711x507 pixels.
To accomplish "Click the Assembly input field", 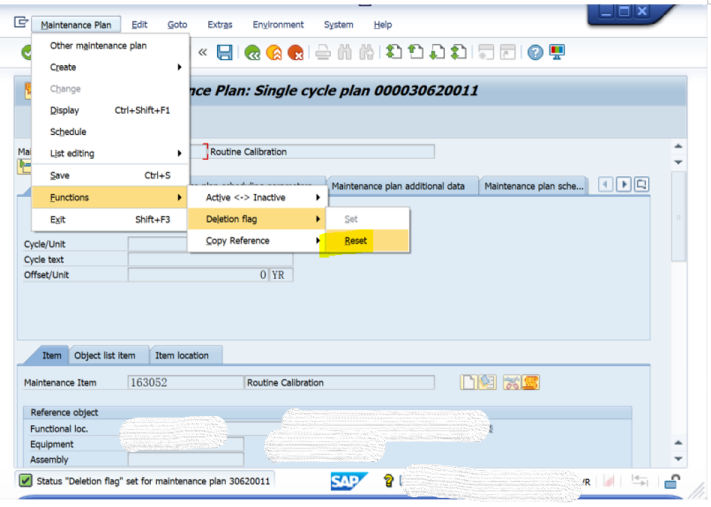I will pyautogui.click(x=186, y=459).
